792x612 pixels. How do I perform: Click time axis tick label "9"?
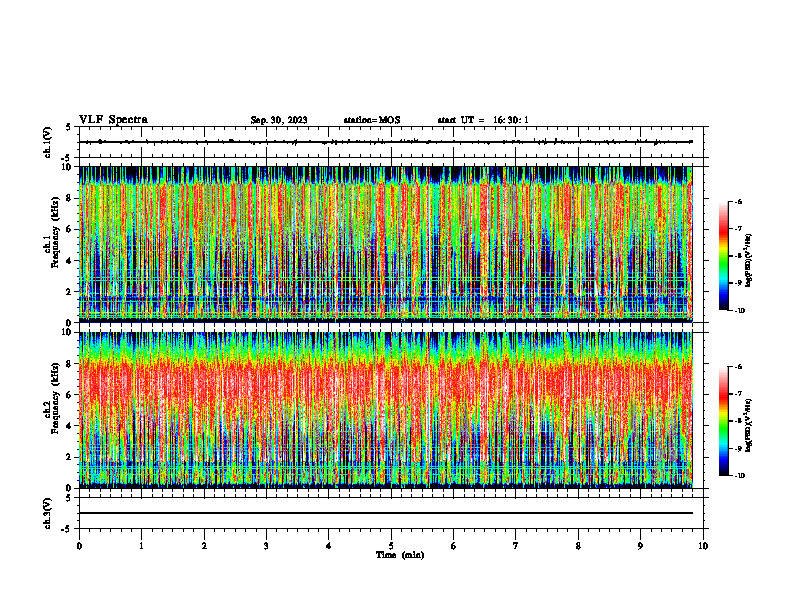(640, 546)
